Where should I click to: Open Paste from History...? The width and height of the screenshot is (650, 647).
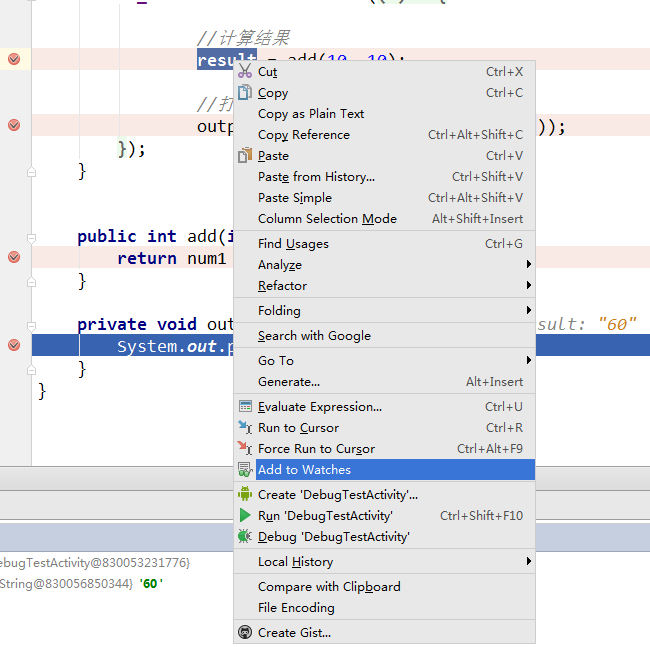pyautogui.click(x=384, y=177)
